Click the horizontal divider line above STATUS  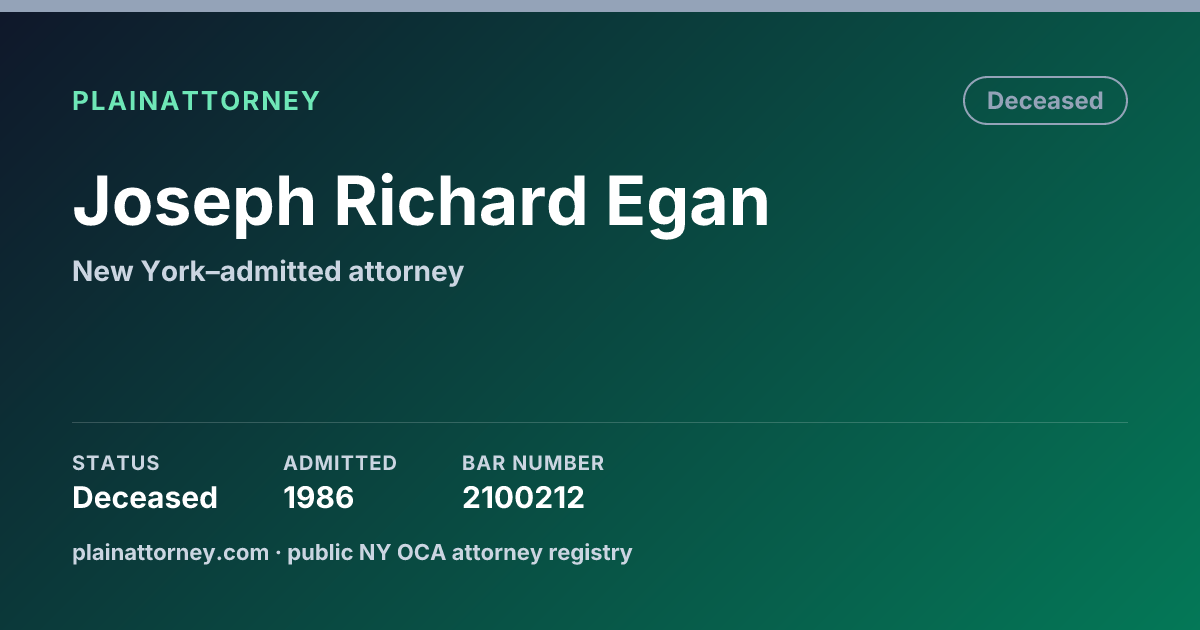pyautogui.click(x=600, y=422)
